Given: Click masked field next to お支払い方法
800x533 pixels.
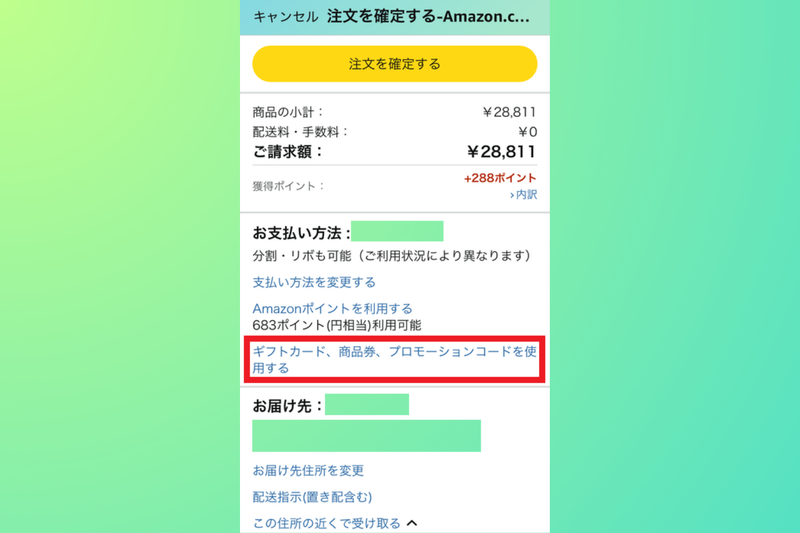Looking at the screenshot, I should [x=397, y=232].
